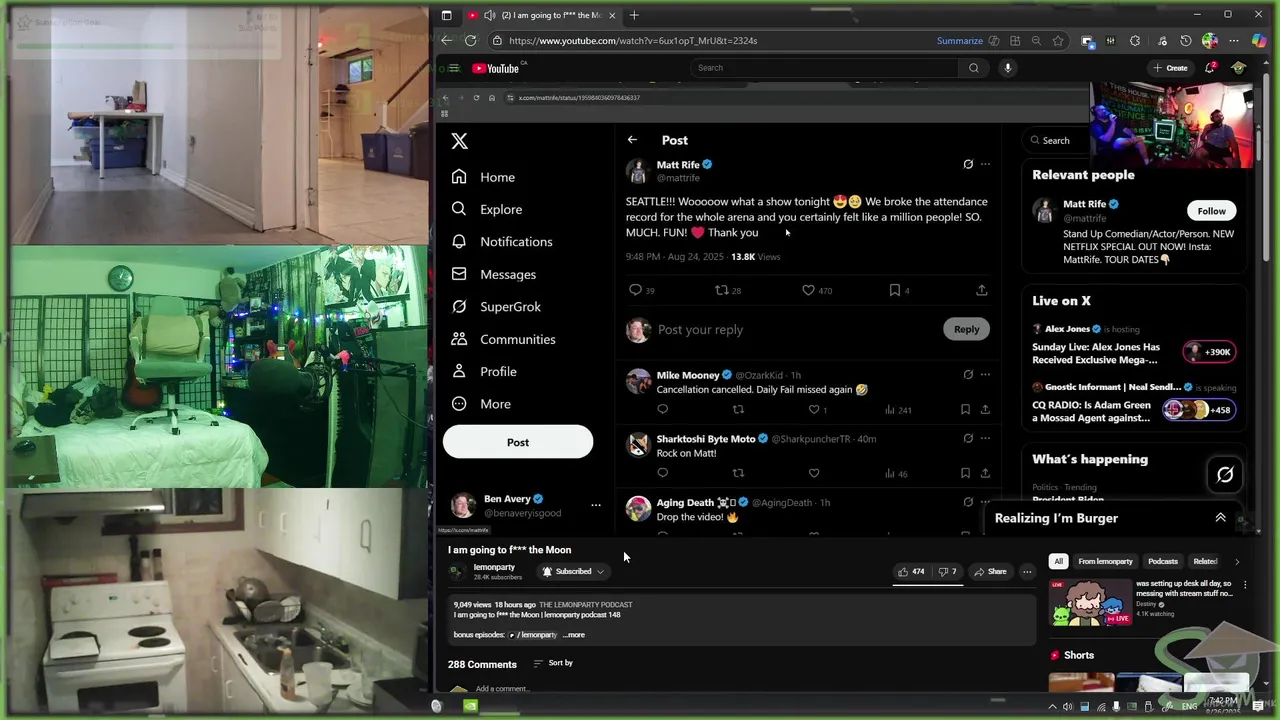1280x720 pixels.
Task: Open YouTube Create menu
Action: pyautogui.click(x=1170, y=68)
